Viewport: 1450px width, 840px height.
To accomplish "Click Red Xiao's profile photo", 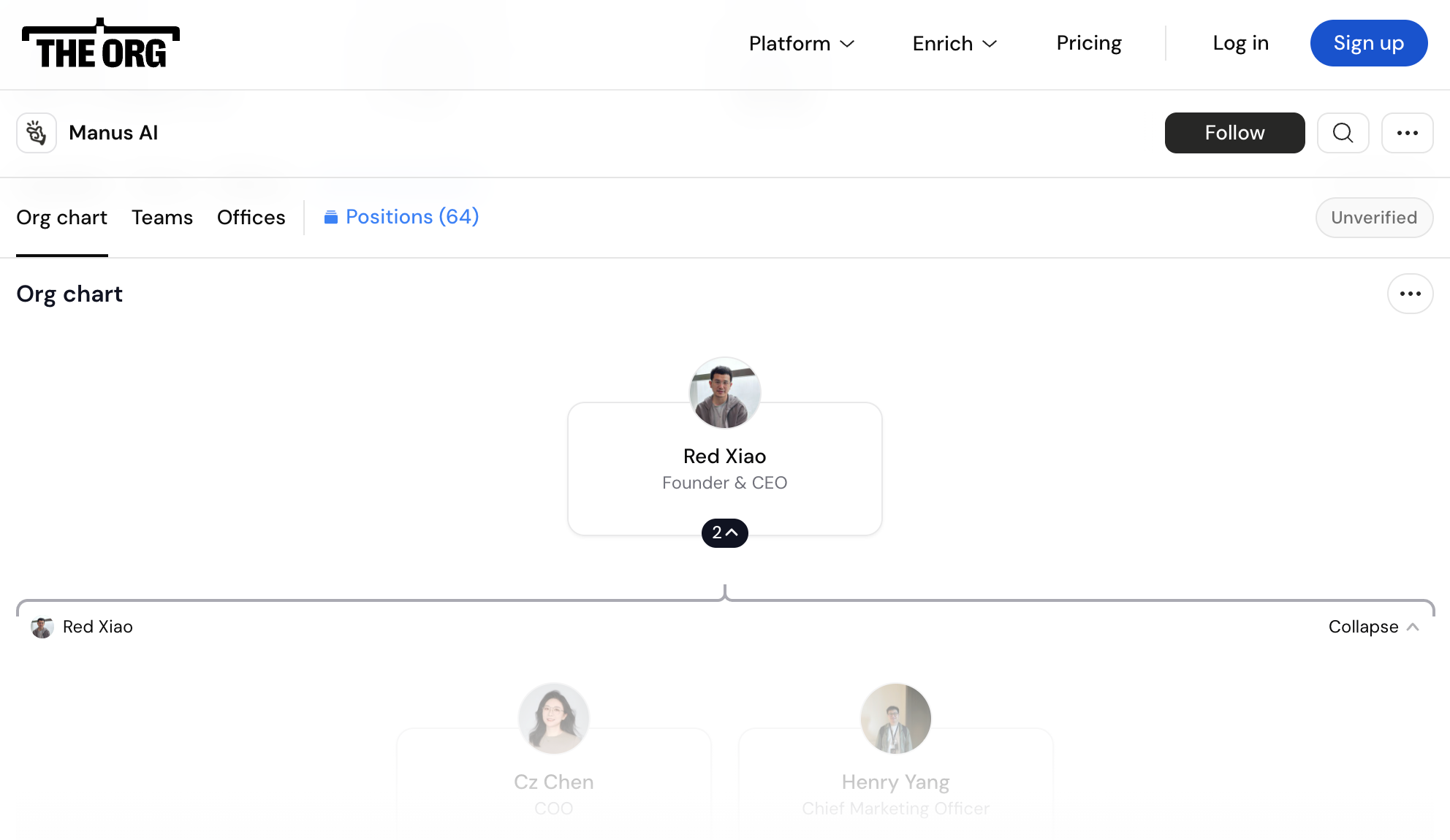I will click(725, 393).
